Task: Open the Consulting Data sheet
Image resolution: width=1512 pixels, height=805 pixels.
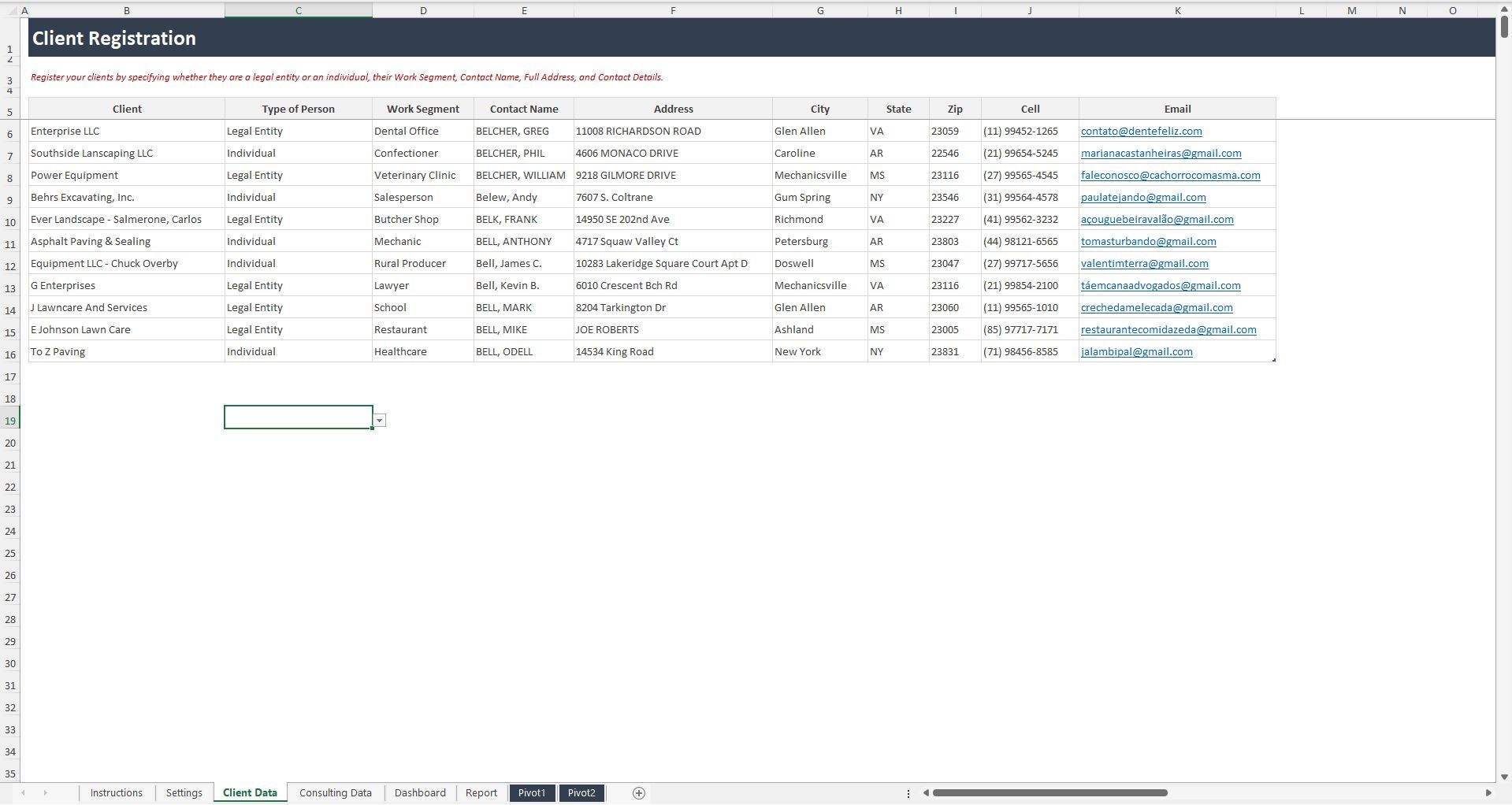Action: (335, 793)
